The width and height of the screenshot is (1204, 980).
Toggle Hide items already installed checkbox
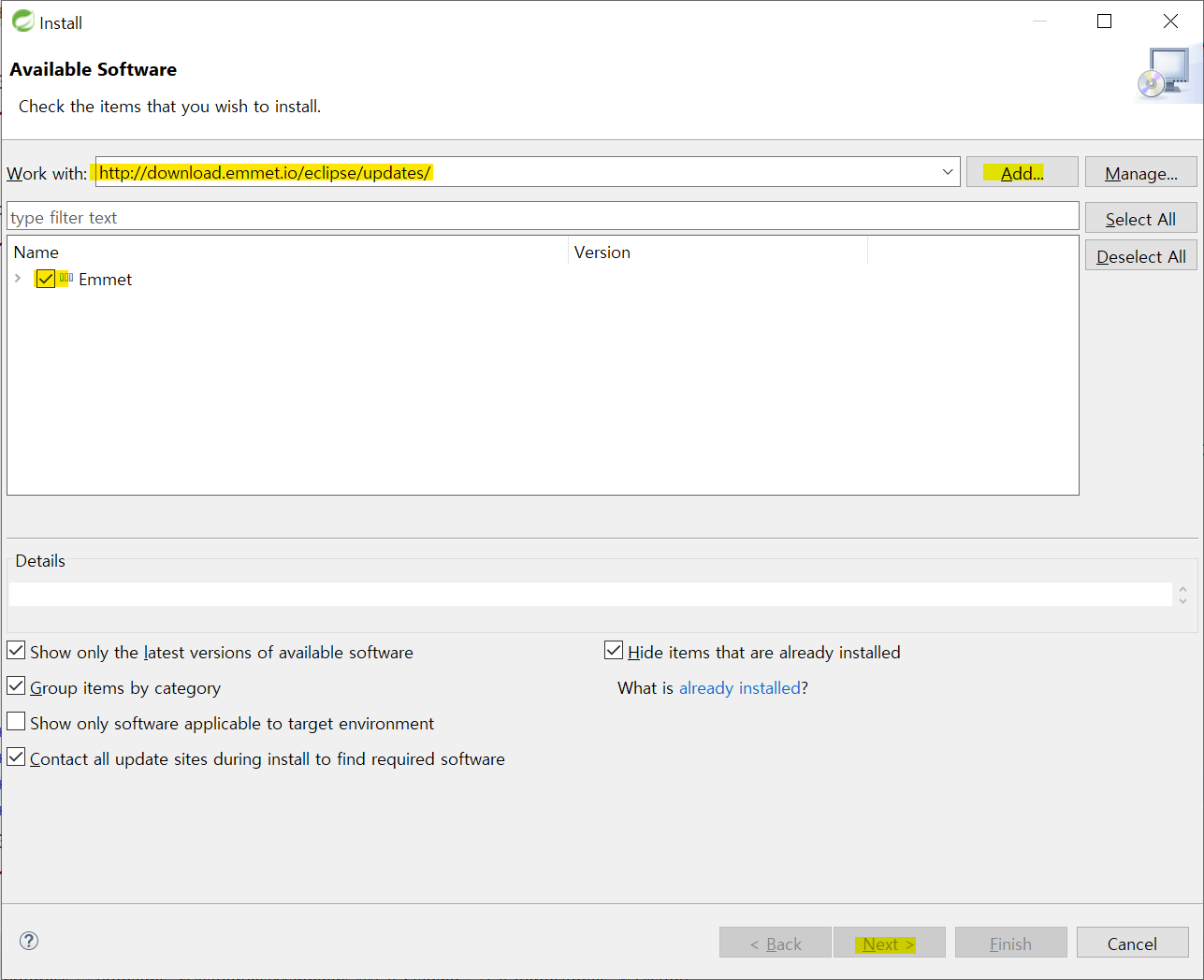(614, 651)
